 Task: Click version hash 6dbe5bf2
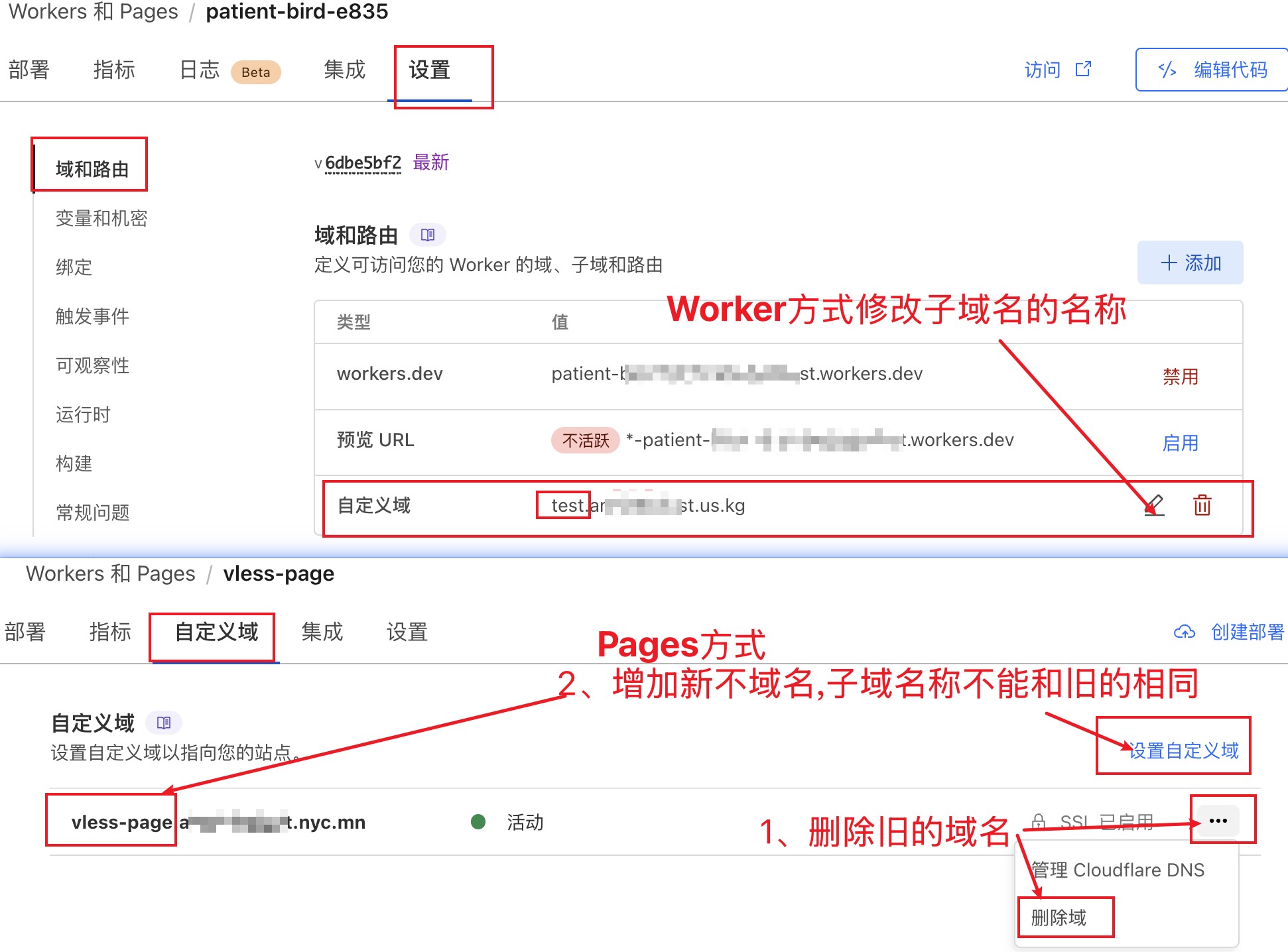click(x=363, y=163)
